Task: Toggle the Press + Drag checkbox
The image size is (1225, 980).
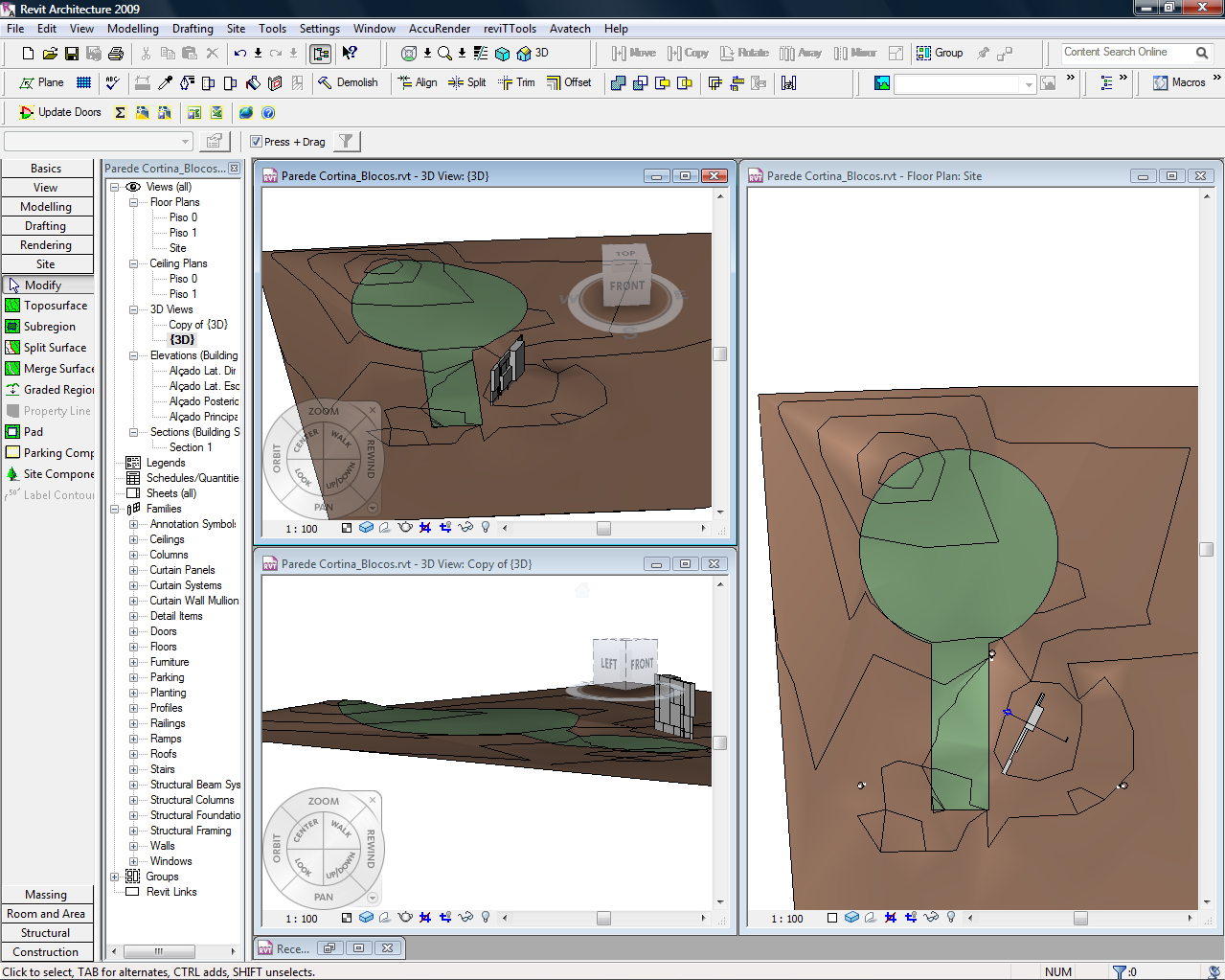Action: [x=257, y=142]
